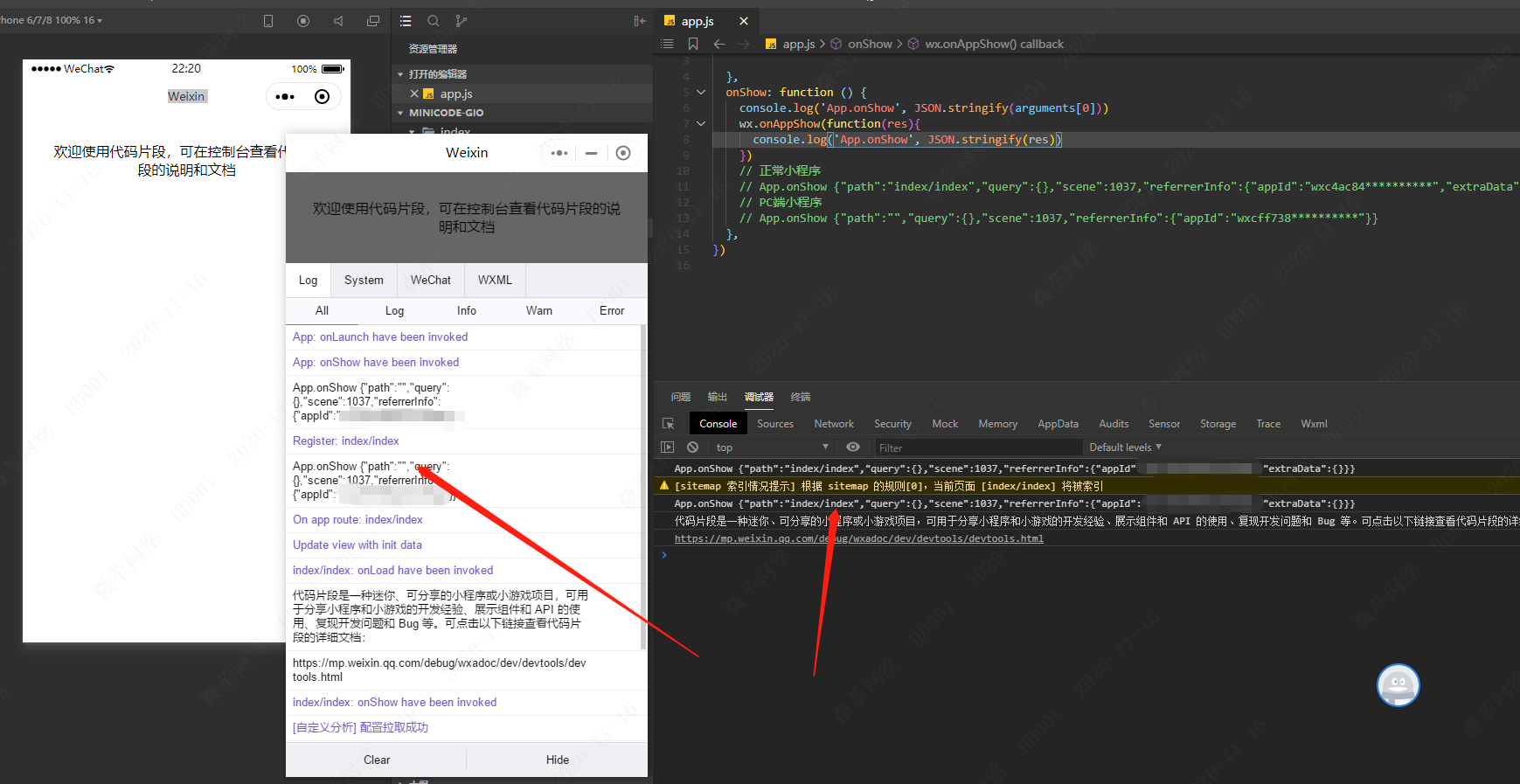Toggle the console sidebar panel icon
The width and height of the screenshot is (1520, 784).
(x=668, y=448)
